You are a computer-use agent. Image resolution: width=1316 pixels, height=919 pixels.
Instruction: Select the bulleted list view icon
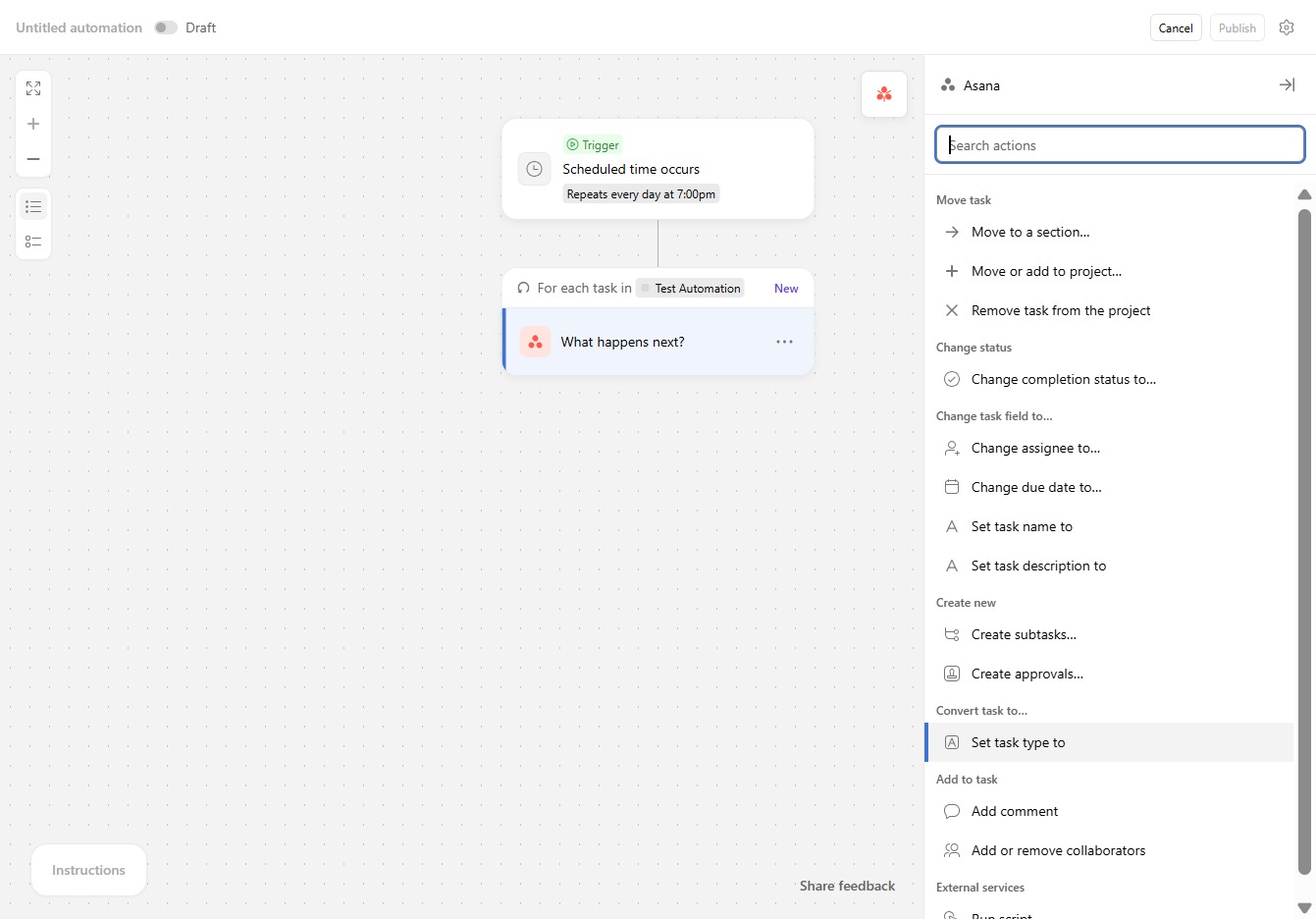point(33,206)
